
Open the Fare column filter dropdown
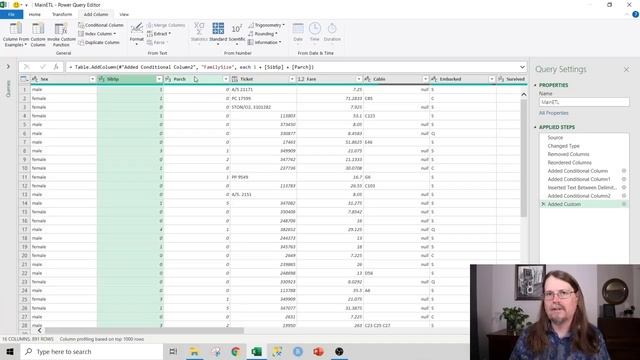pyautogui.click(x=358, y=79)
